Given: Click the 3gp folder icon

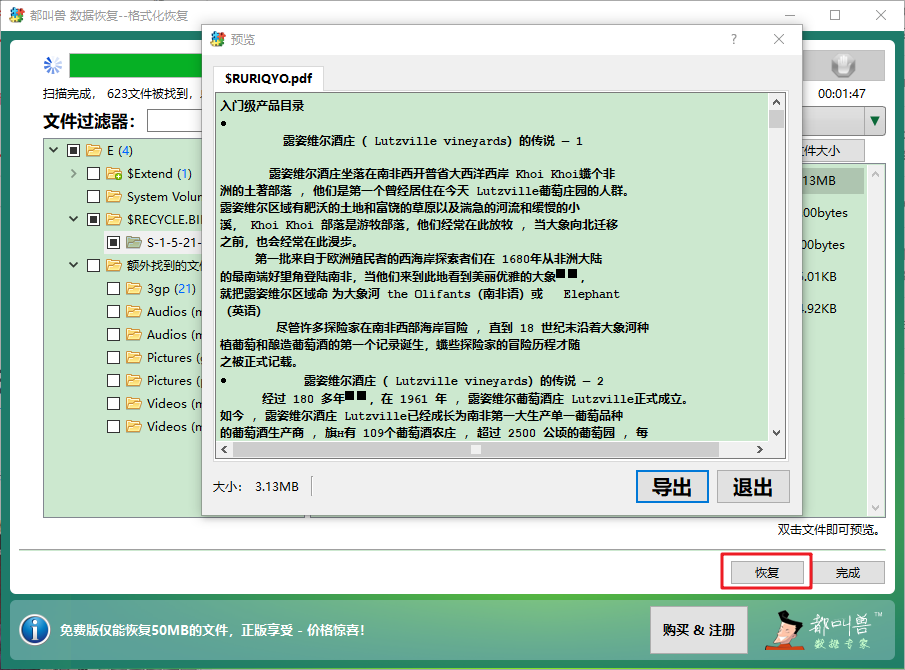Looking at the screenshot, I should click(x=134, y=289).
